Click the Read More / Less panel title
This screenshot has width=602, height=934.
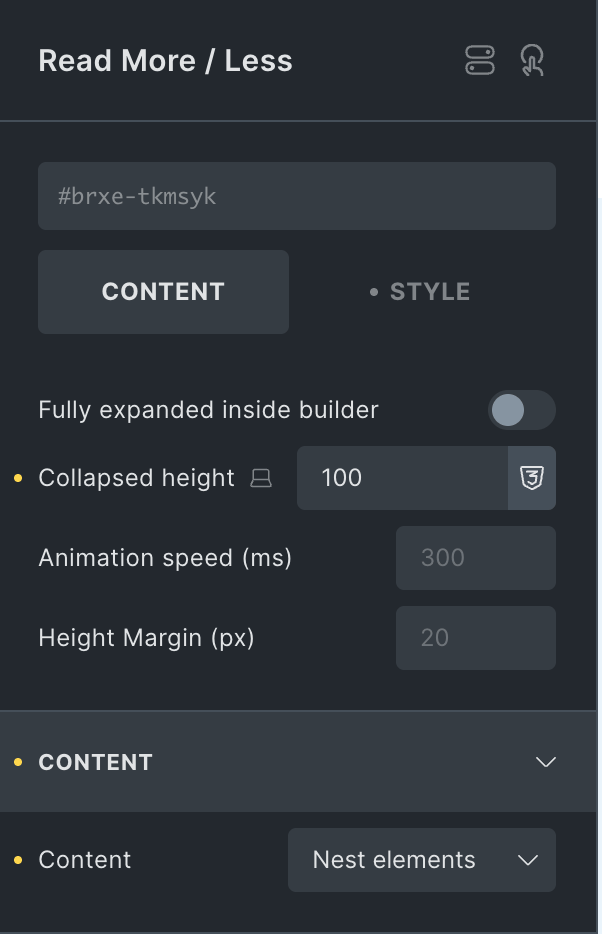165,61
